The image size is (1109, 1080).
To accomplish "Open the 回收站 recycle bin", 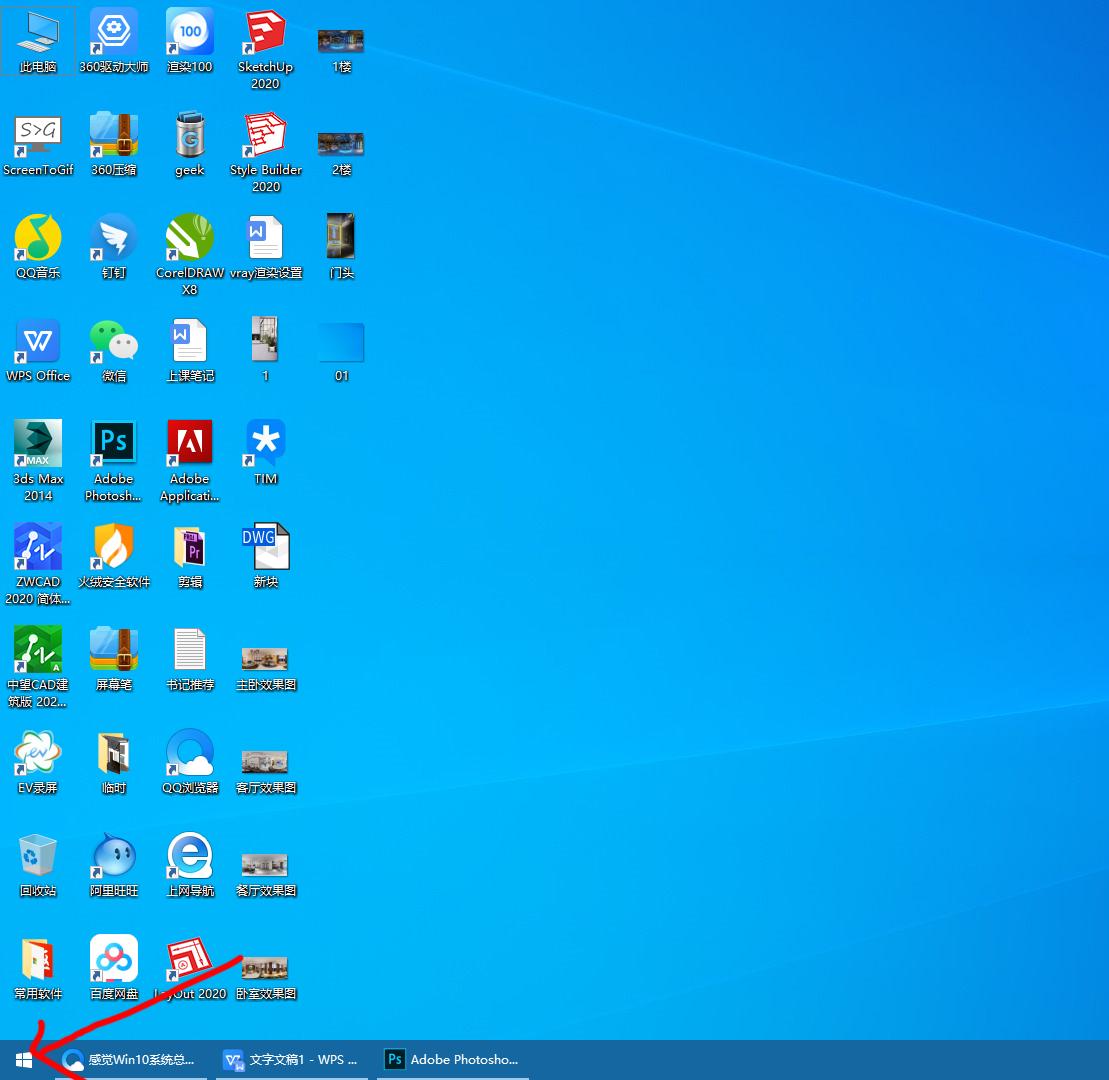I will [x=37, y=855].
